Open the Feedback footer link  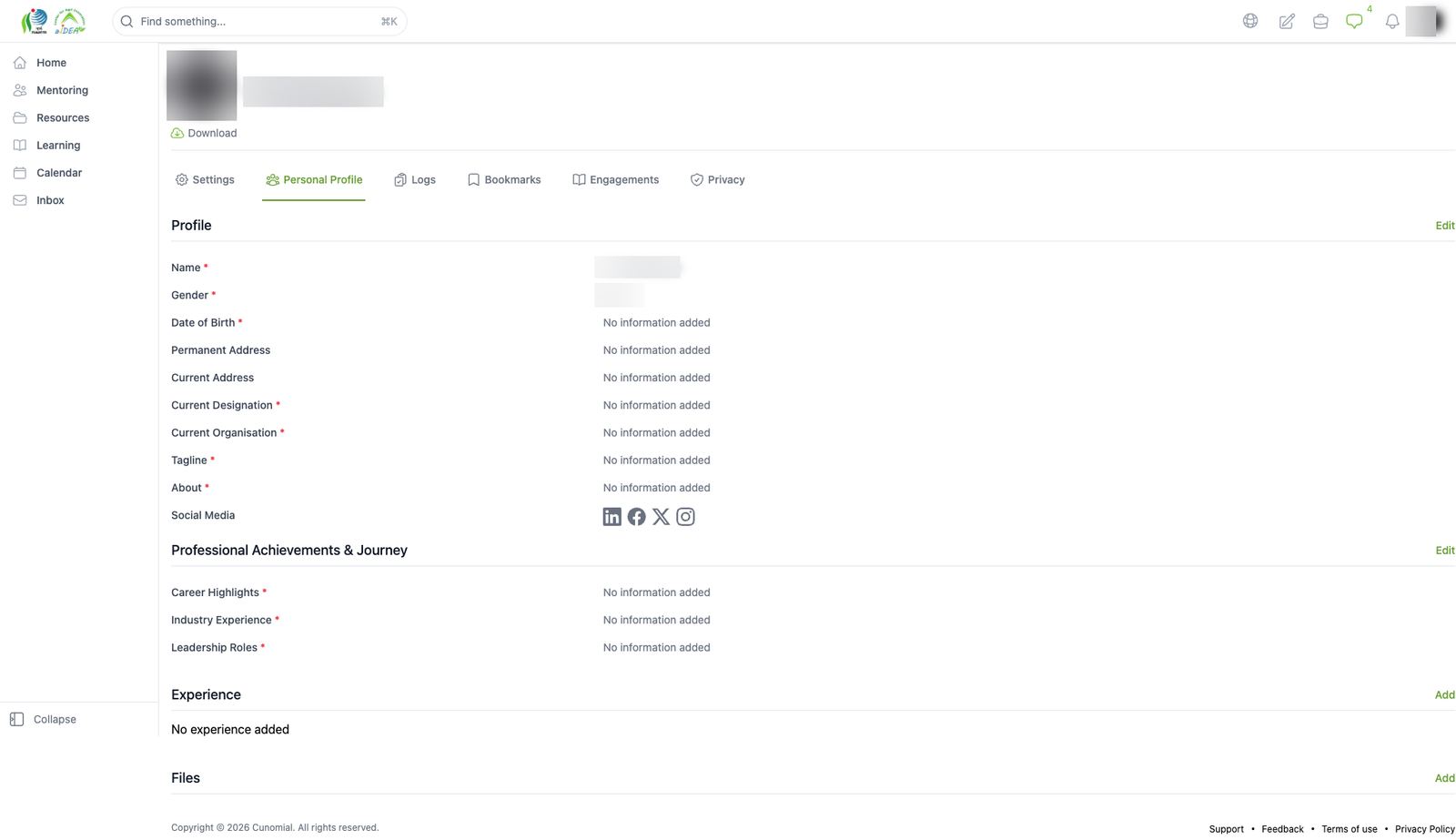point(1282,829)
